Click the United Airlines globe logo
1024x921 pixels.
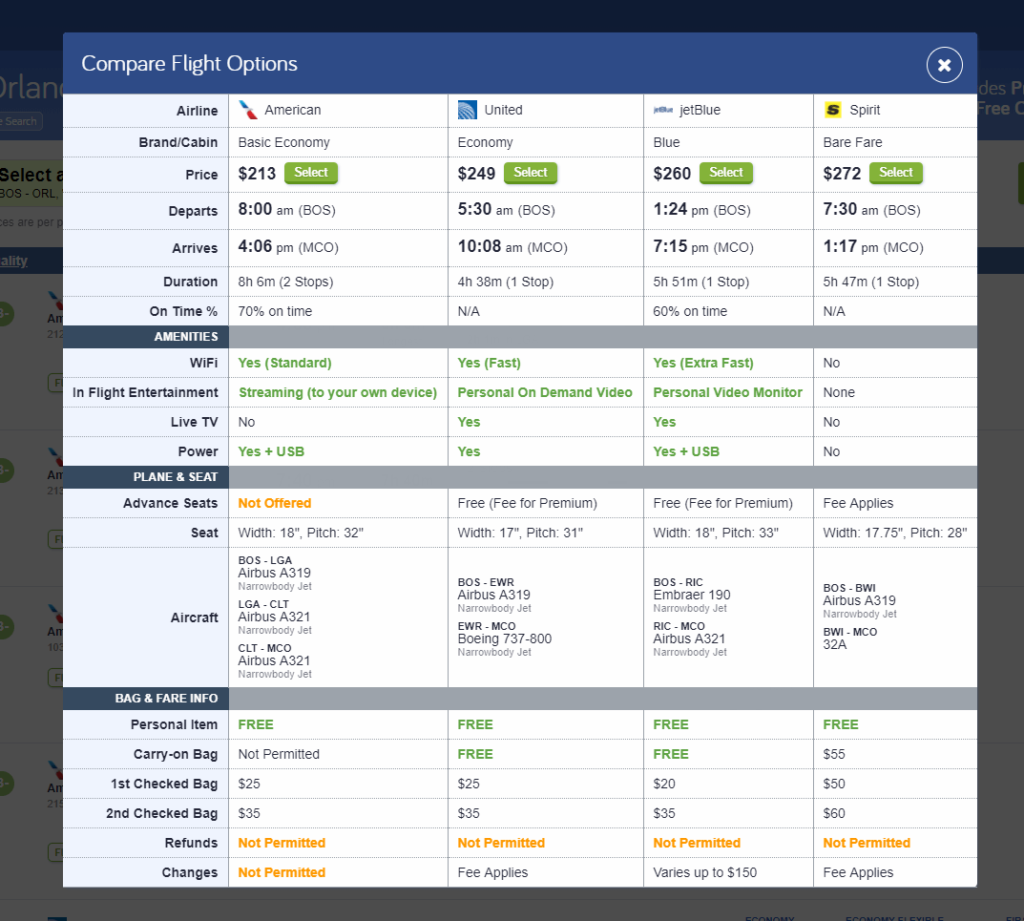466,110
